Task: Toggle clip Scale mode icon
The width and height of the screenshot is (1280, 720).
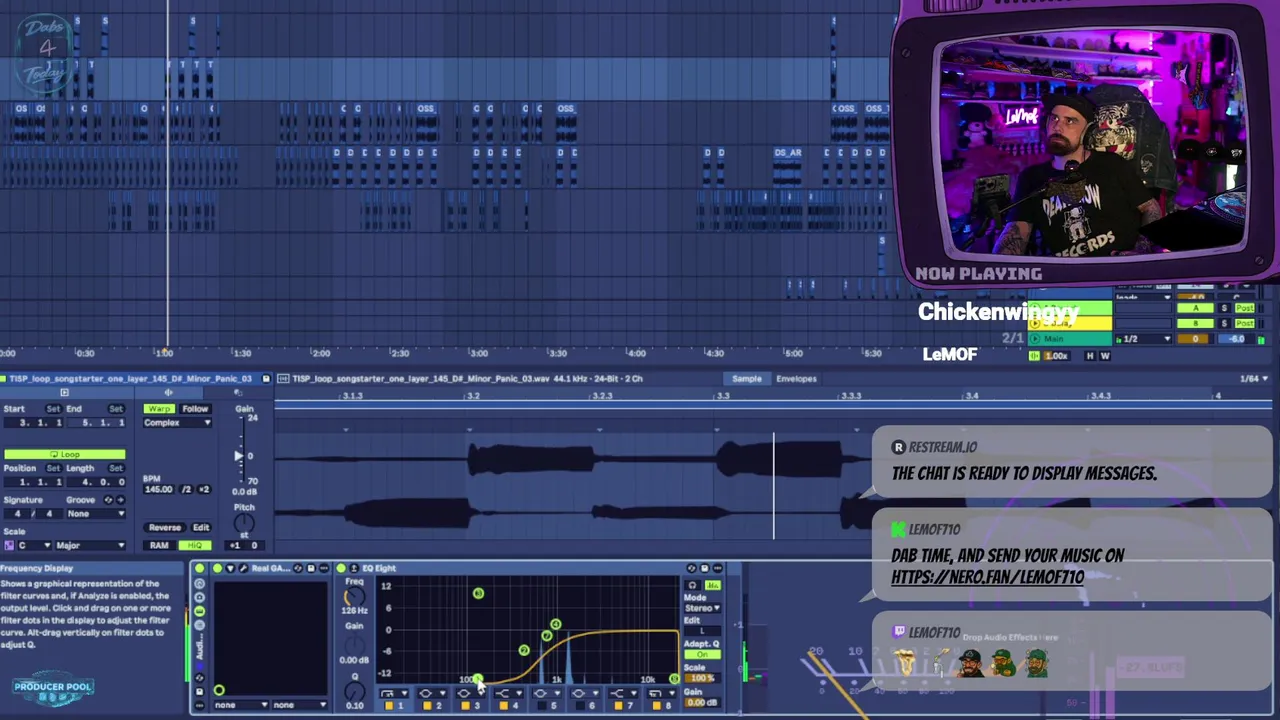Action: point(9,545)
